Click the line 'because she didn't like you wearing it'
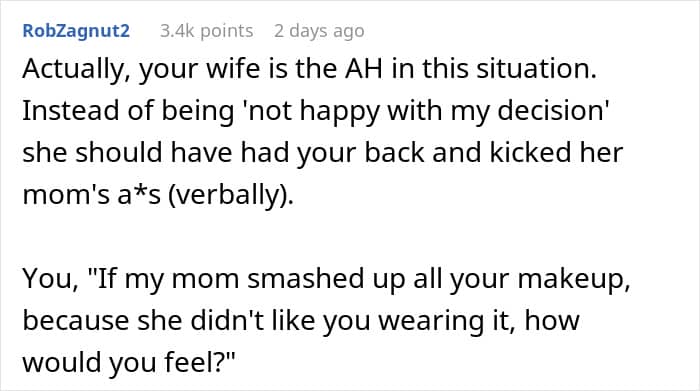Screen dimensions: 700x391 click(x=301, y=320)
